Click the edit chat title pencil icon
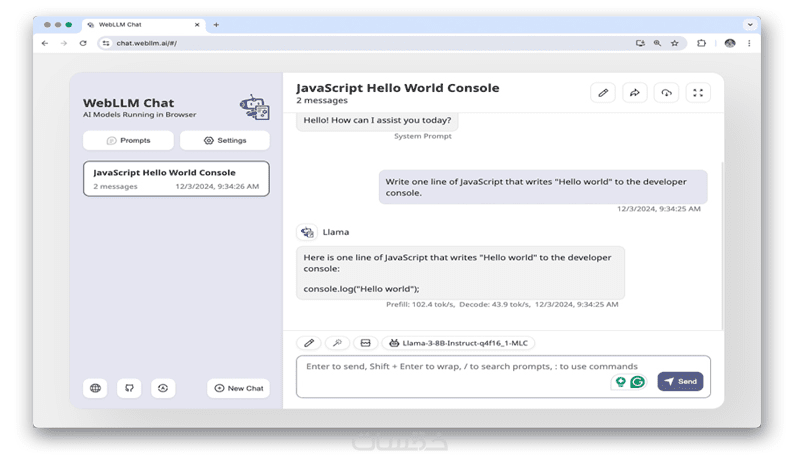 point(603,93)
